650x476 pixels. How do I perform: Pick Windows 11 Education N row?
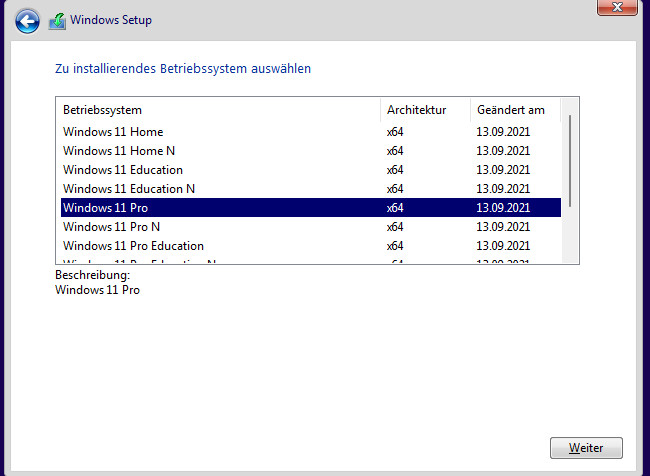click(x=129, y=189)
